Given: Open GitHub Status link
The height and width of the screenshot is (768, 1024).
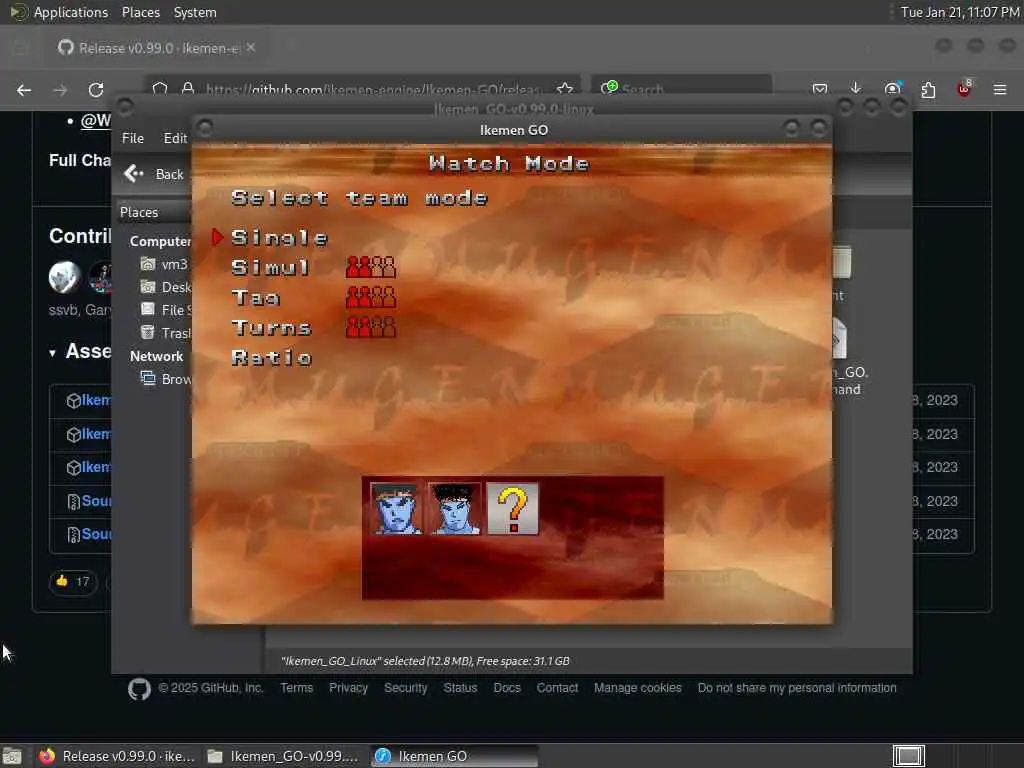Looking at the screenshot, I should pyautogui.click(x=460, y=688).
